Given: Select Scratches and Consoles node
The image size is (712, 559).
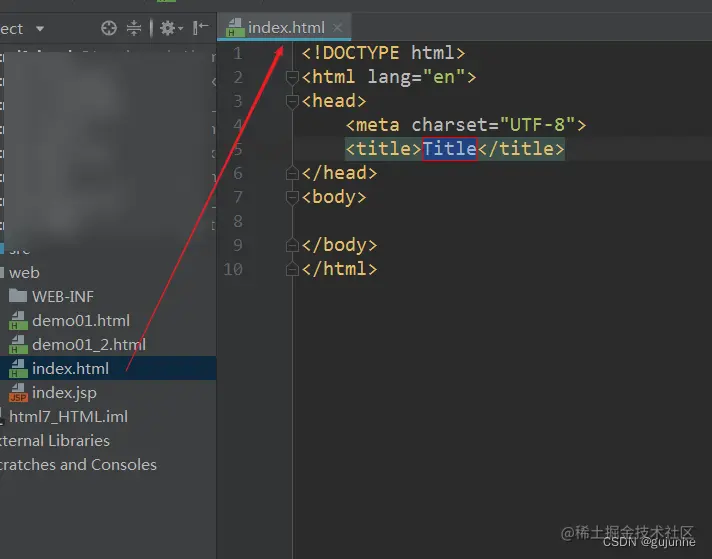Looking at the screenshot, I should [x=78, y=465].
